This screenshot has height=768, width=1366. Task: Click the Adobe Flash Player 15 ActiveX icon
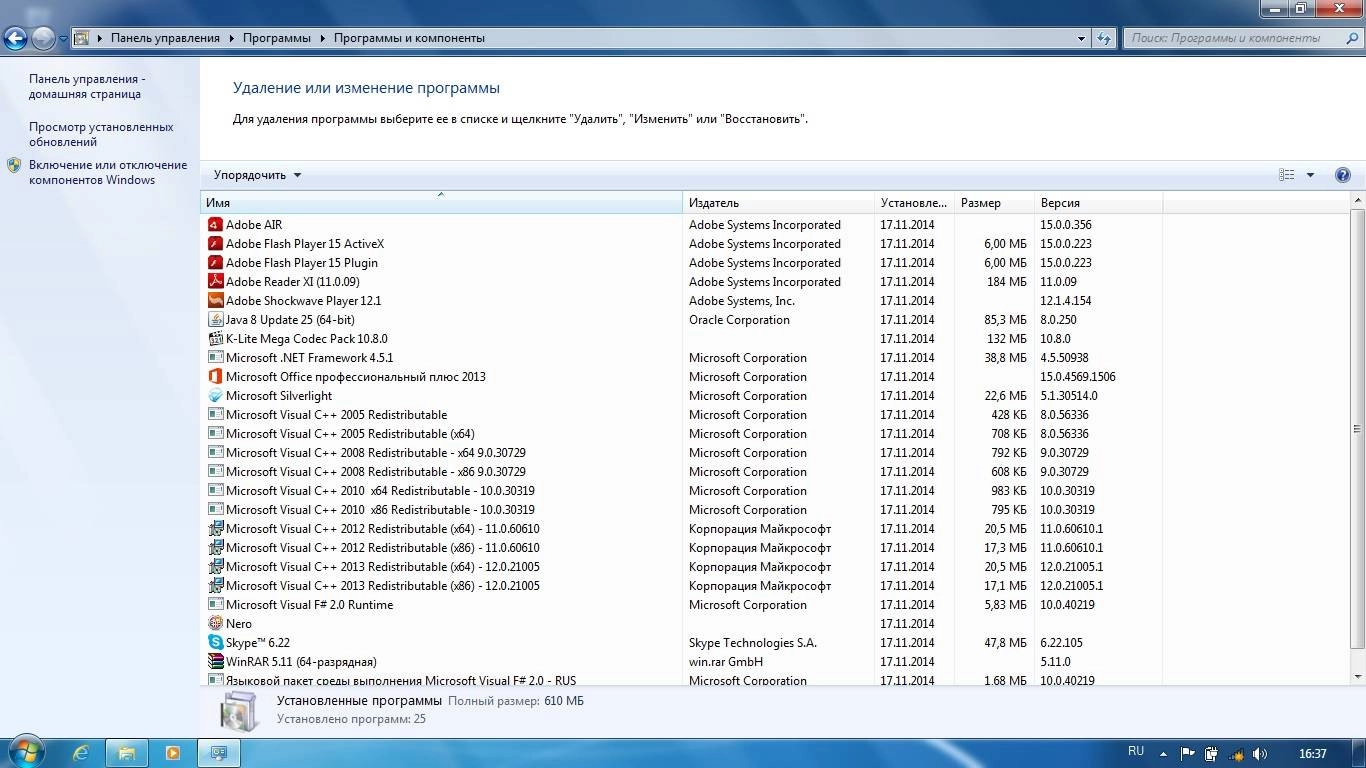coord(215,244)
